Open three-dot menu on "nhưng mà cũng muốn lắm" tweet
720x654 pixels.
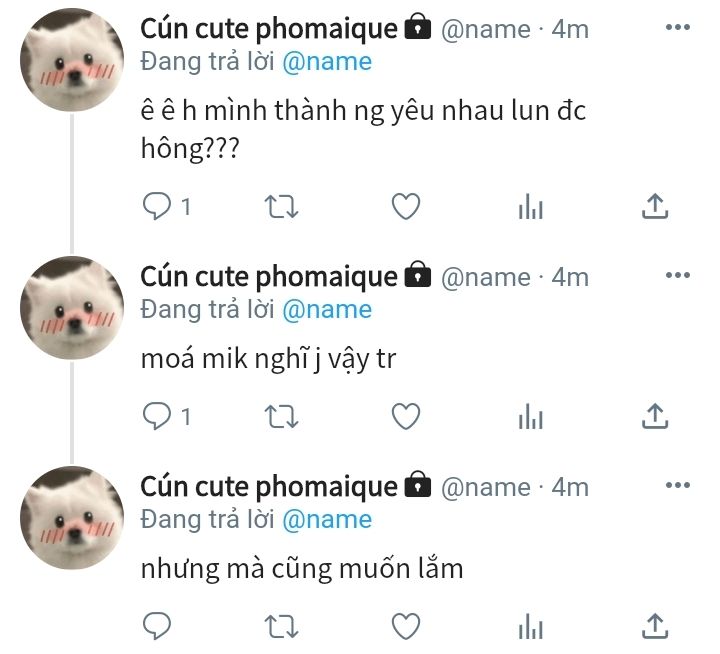(x=678, y=485)
